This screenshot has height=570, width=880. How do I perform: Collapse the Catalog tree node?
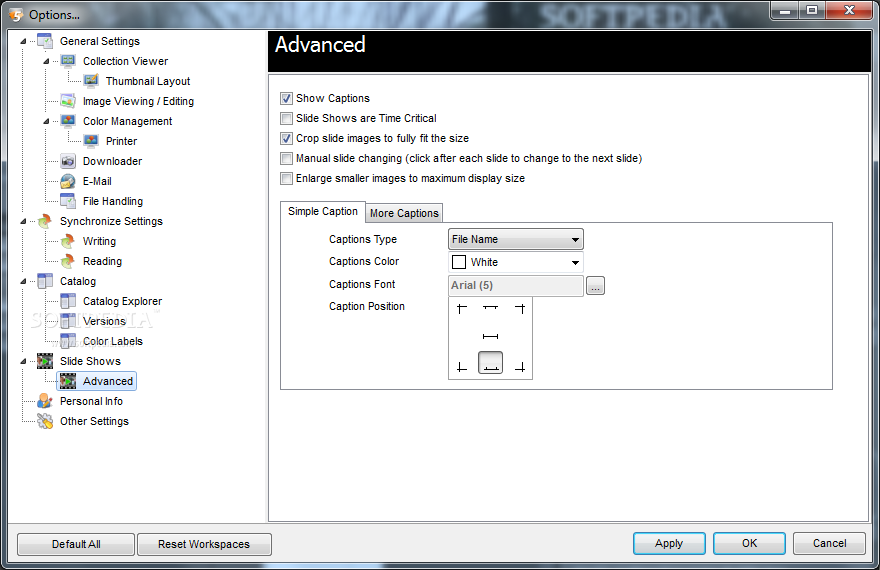click(x=23, y=281)
